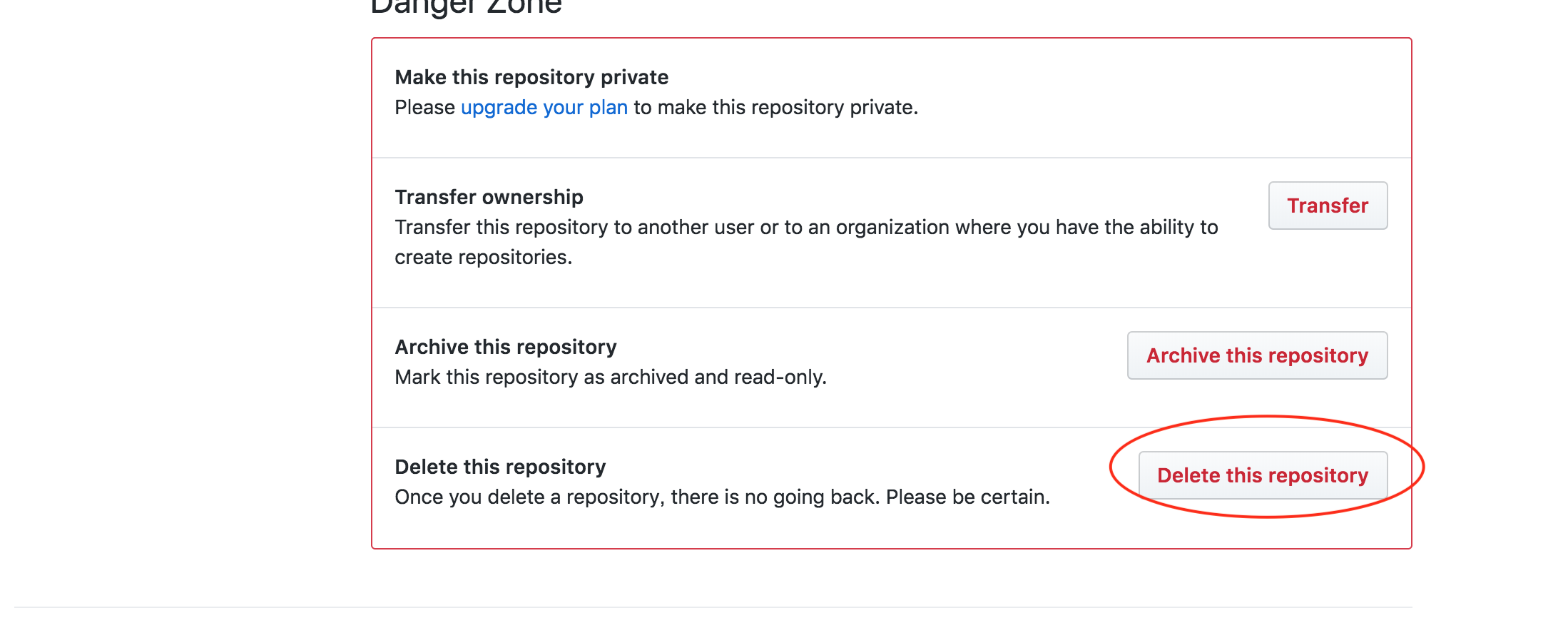Viewport: 1568px width, 628px height.
Task: Click the "create repositories." text line
Action: coord(483,257)
